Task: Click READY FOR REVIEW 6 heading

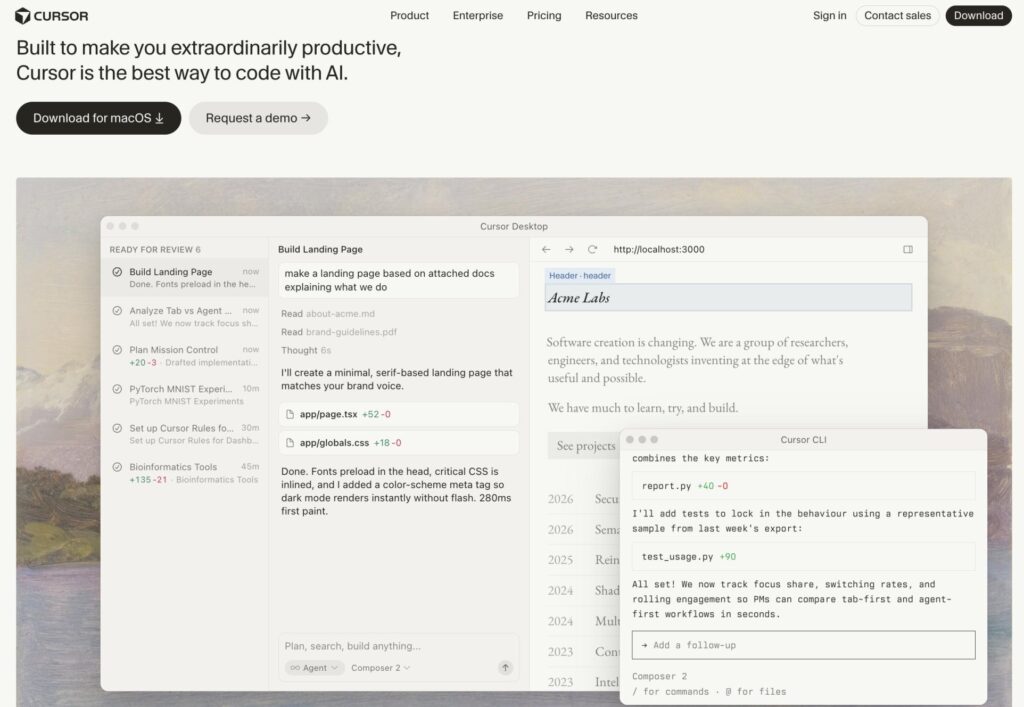Action: [155, 250]
